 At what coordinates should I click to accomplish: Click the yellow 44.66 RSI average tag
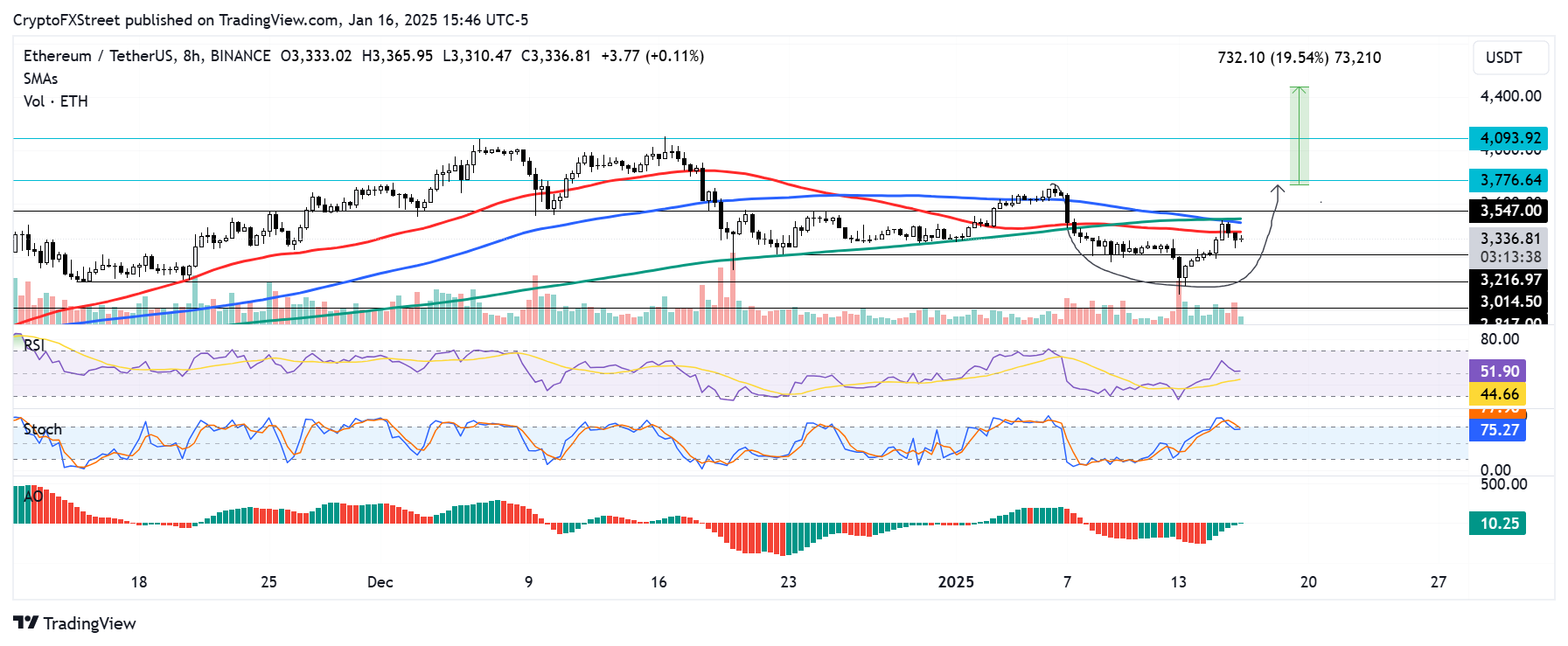(x=1498, y=394)
